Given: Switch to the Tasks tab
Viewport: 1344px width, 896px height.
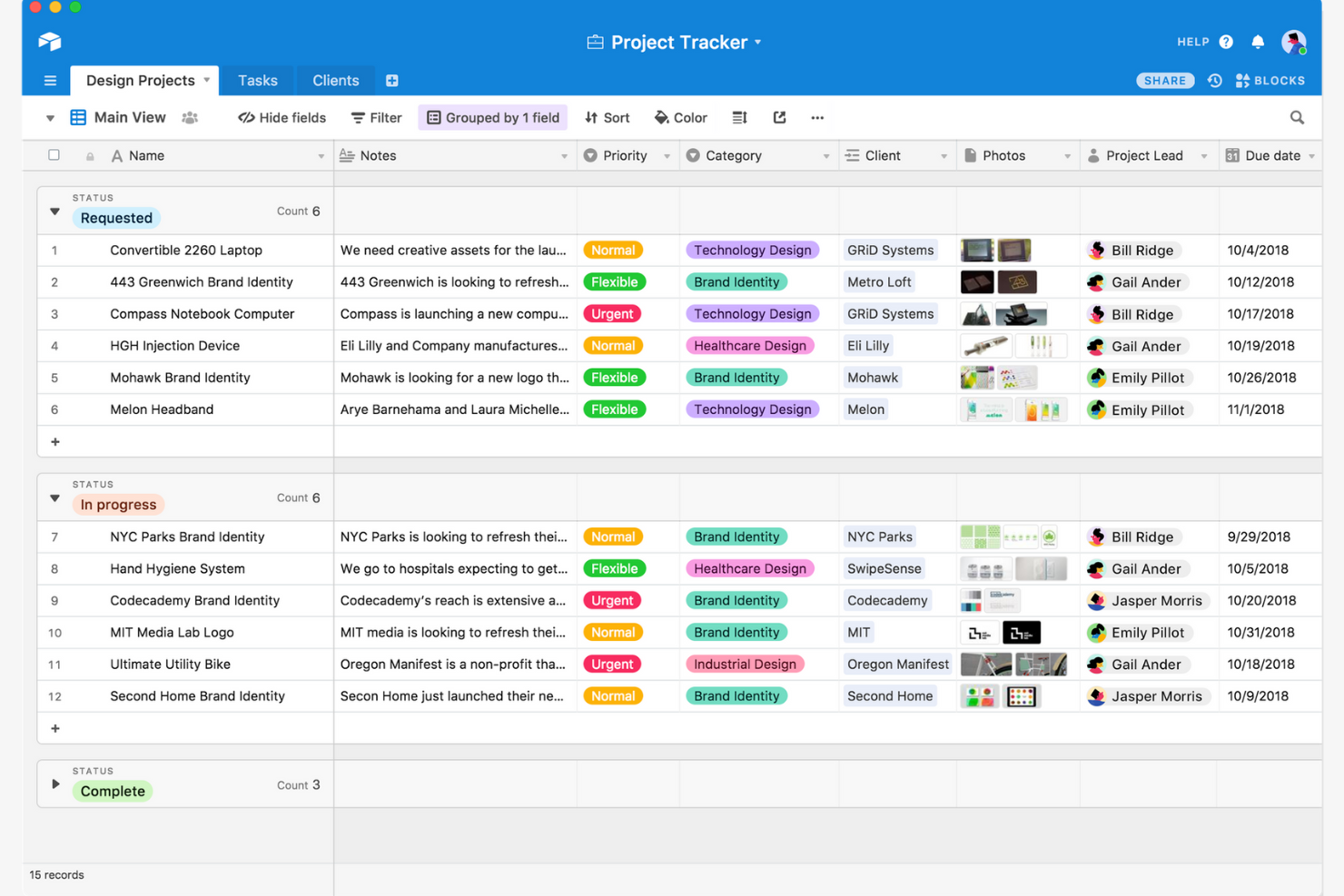Looking at the screenshot, I should pyautogui.click(x=258, y=80).
